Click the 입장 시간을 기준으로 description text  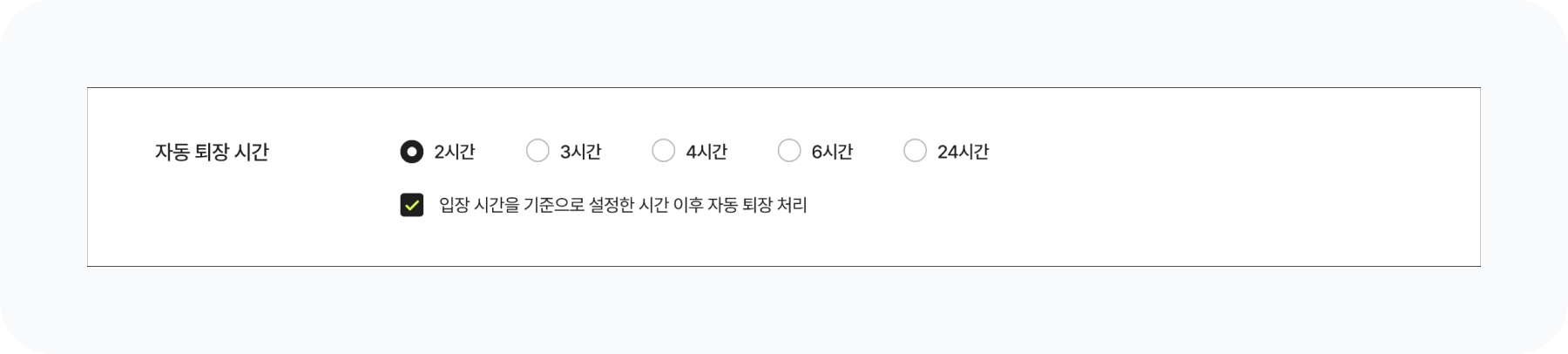pyautogui.click(x=623, y=205)
